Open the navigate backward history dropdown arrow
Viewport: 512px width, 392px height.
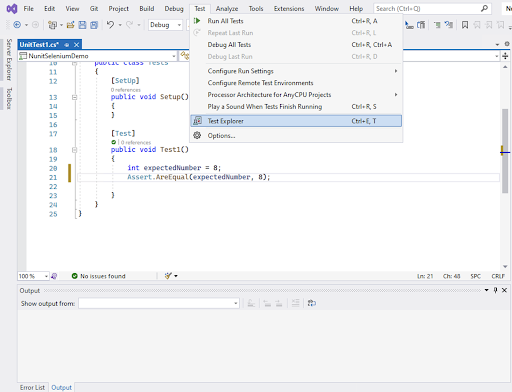pos(26,25)
